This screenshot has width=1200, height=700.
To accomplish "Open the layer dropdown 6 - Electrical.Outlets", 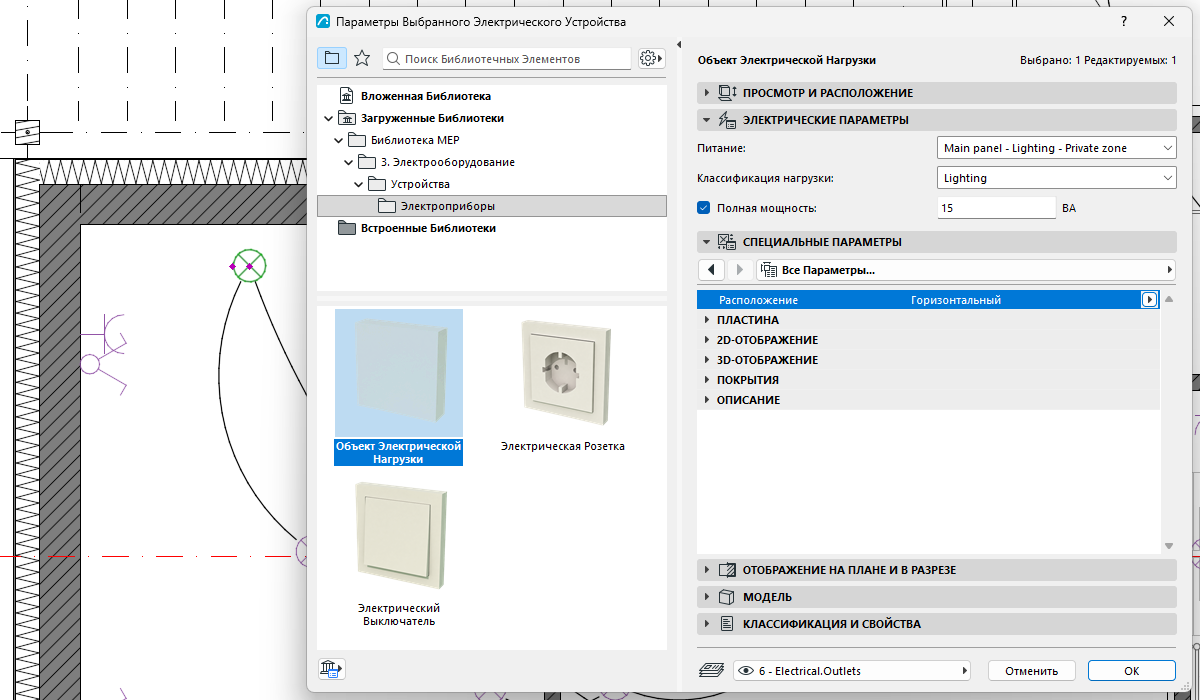I will click(x=852, y=671).
